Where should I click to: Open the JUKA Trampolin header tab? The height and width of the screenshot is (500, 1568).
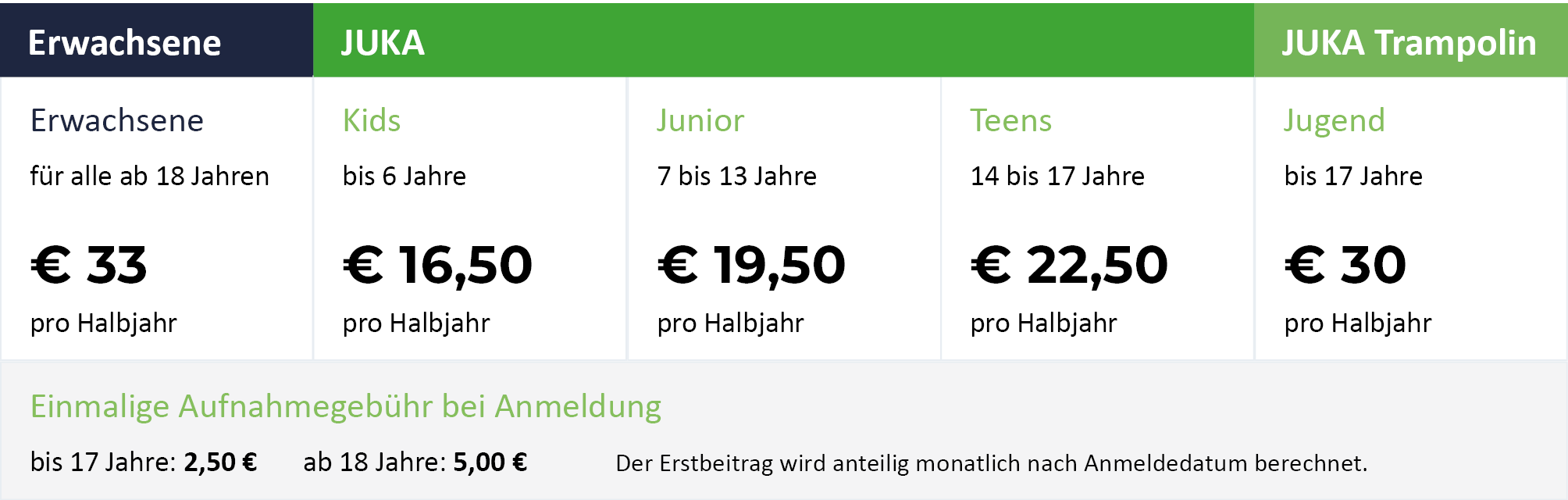coord(1409,42)
